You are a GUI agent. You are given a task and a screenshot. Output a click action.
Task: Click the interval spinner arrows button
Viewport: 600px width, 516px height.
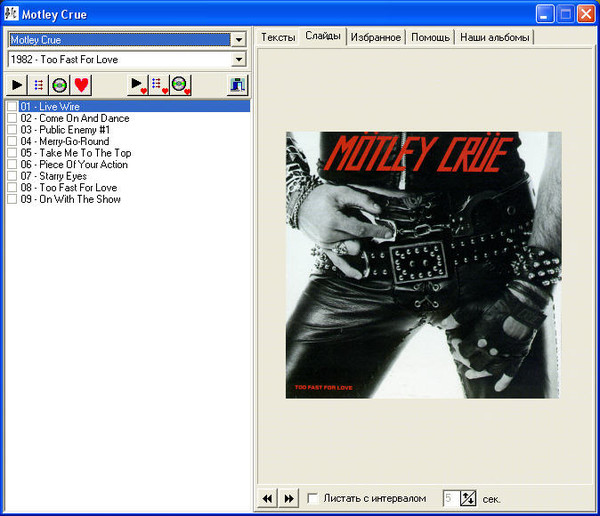tap(468, 498)
